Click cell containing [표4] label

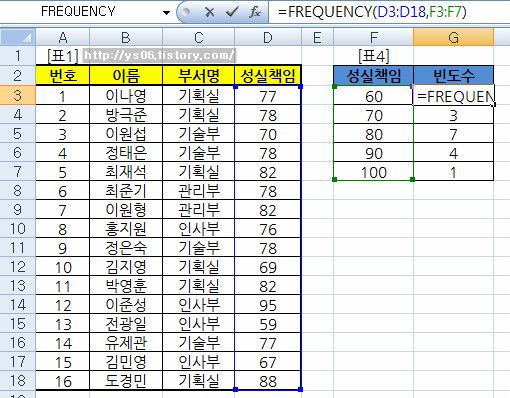click(373, 56)
